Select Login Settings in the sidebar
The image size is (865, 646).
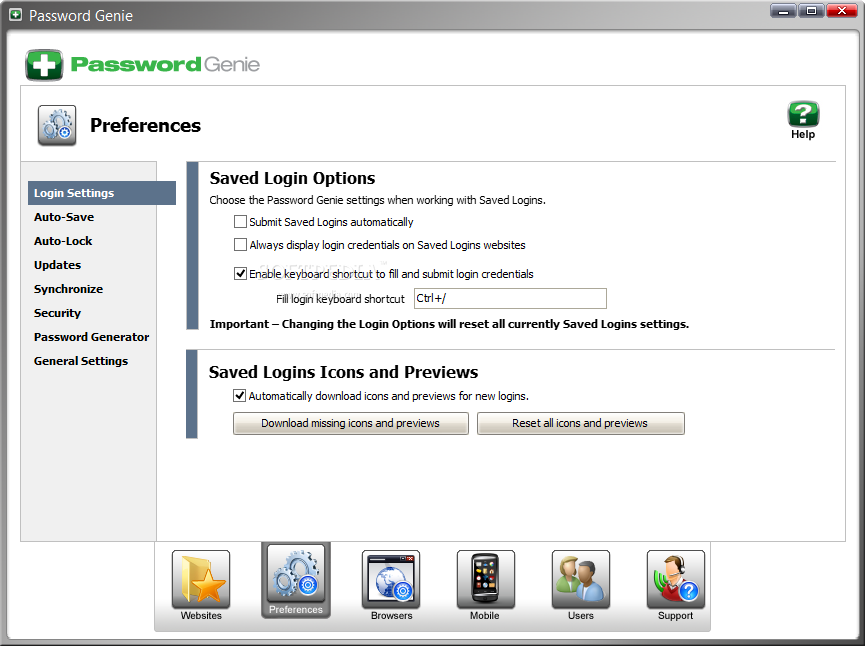coord(102,193)
